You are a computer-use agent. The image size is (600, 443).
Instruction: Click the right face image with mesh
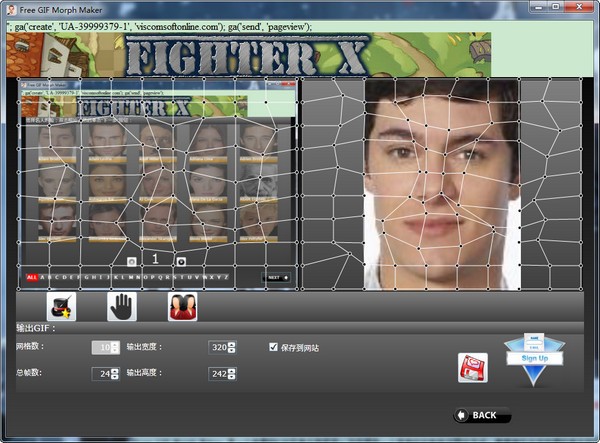pyautogui.click(x=442, y=184)
